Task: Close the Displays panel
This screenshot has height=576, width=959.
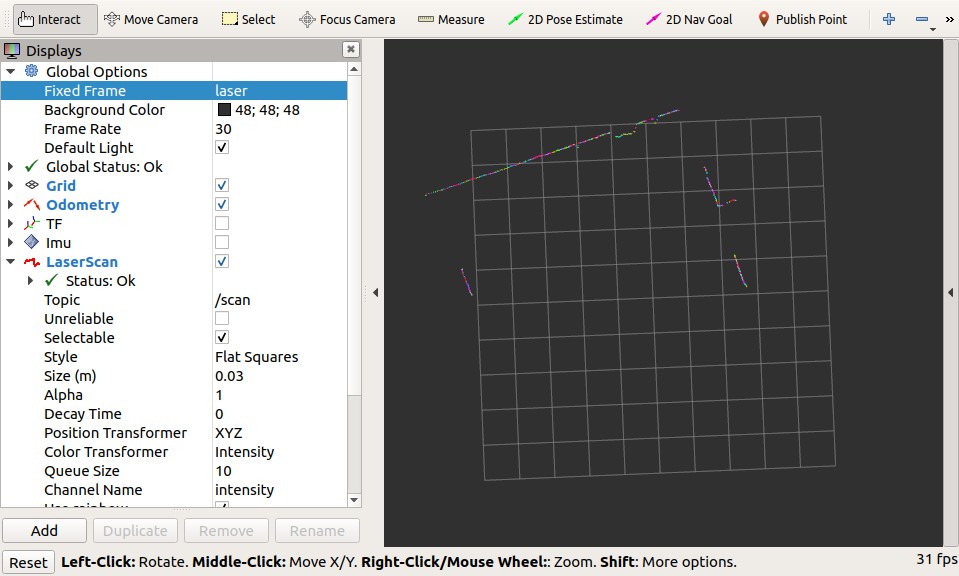Action: (350, 50)
